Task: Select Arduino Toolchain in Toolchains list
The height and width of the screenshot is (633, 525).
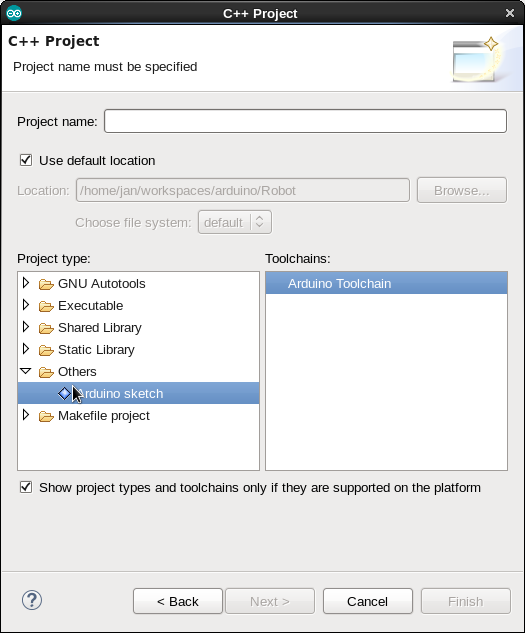Action: tap(386, 283)
